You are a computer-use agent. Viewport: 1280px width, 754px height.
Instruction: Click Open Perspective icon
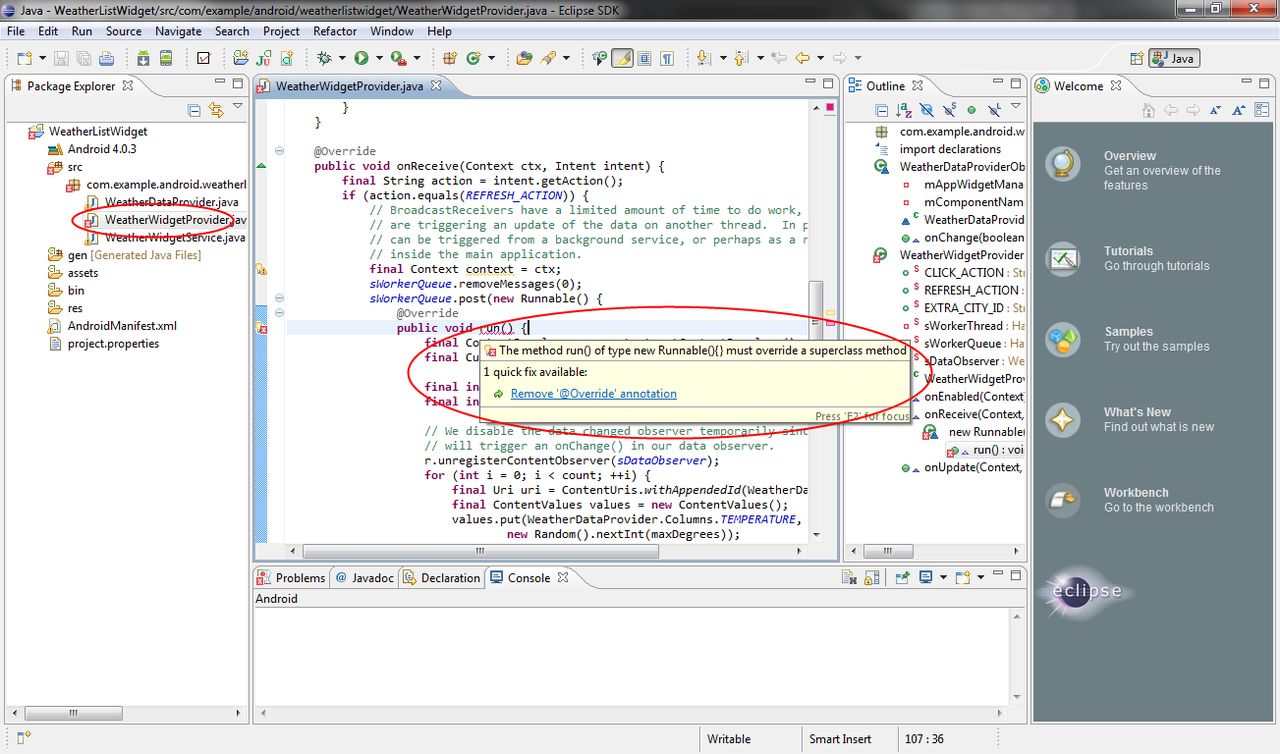point(1136,58)
